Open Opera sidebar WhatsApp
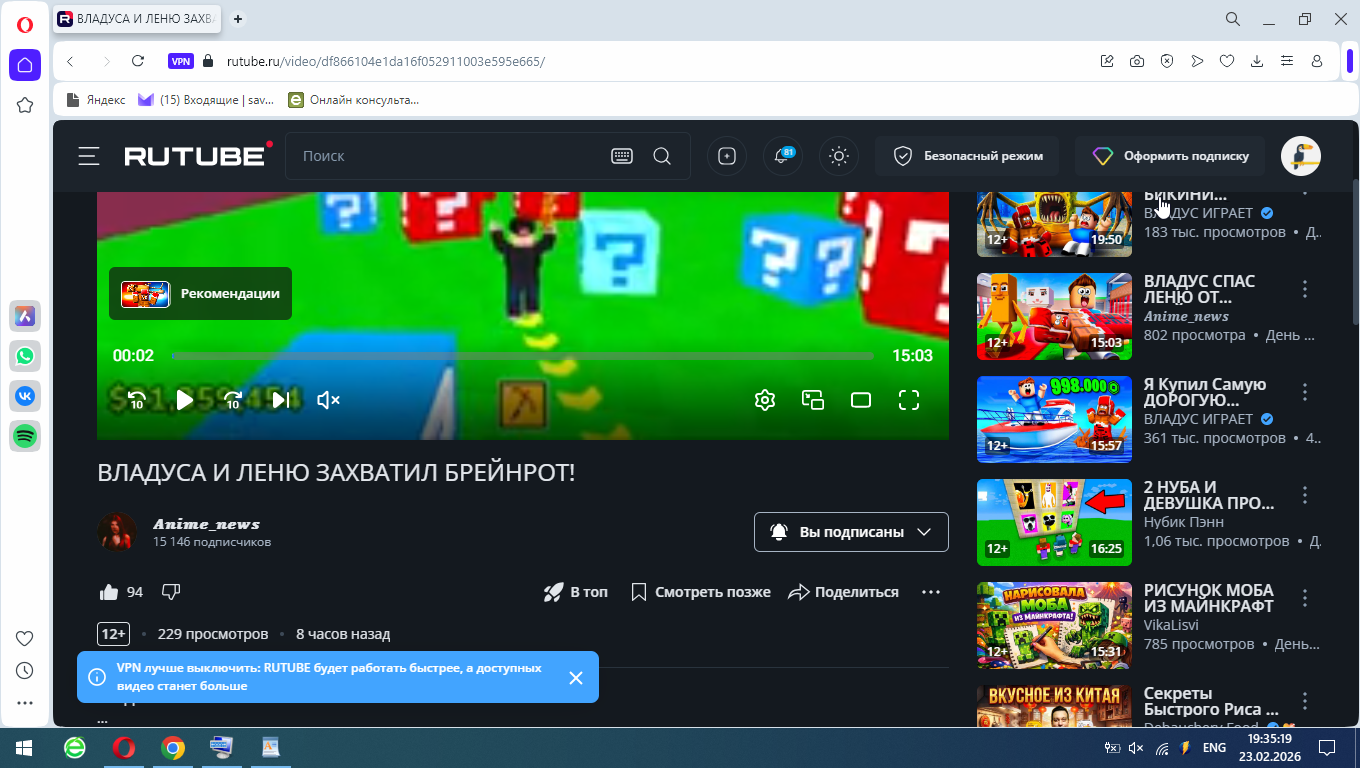1360x768 pixels. click(x=25, y=355)
